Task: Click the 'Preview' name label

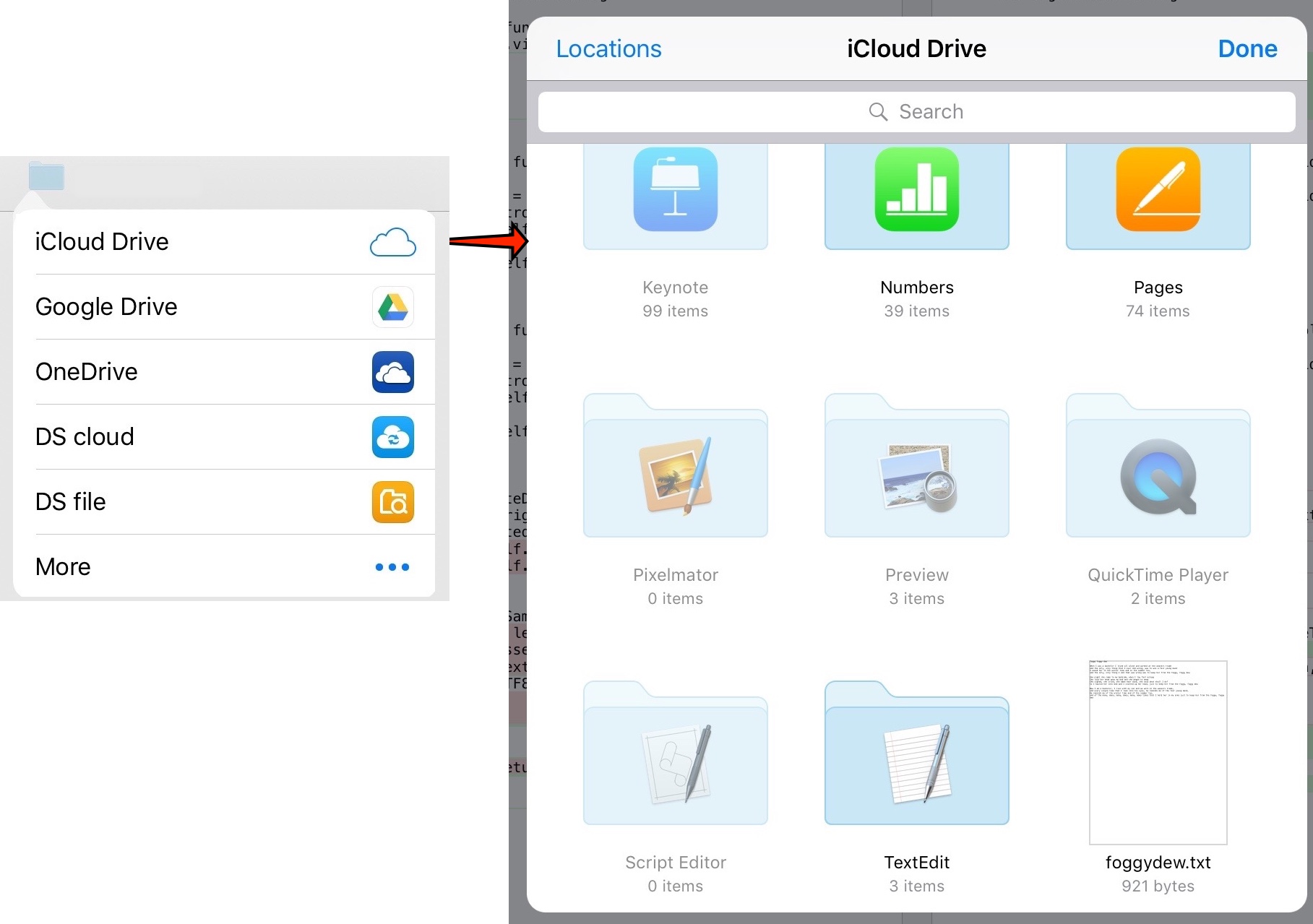Action: 916,575
